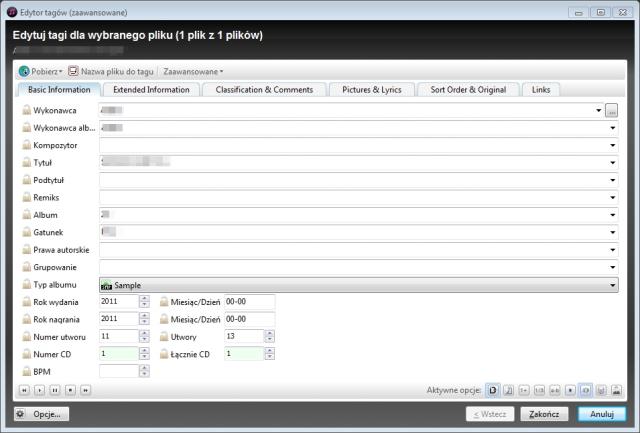The width and height of the screenshot is (640, 433).
Task: Open the Zaawansowane dropdown menu
Action: pyautogui.click(x=193, y=71)
